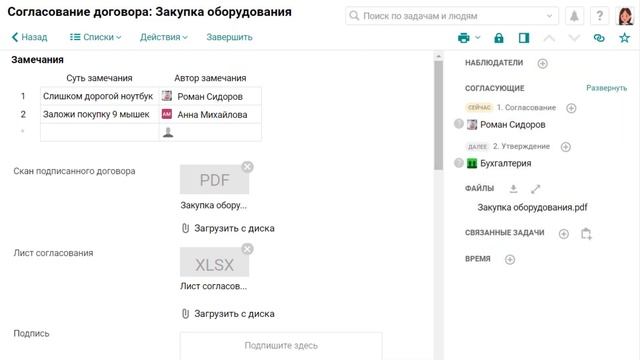Screen dimensions: 640x360
Task: Click the 2. Утверждение step label
Action: point(521,146)
